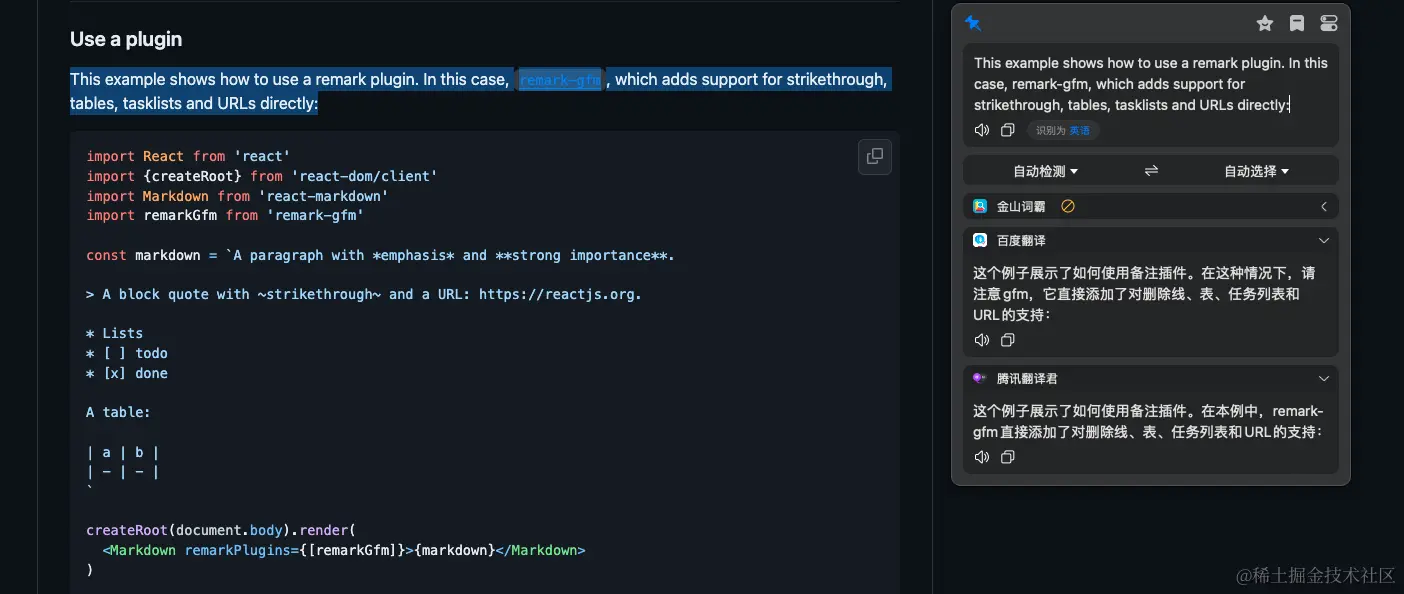
Task: Click the 腾讯翻译君 service icon
Action: pos(980,378)
